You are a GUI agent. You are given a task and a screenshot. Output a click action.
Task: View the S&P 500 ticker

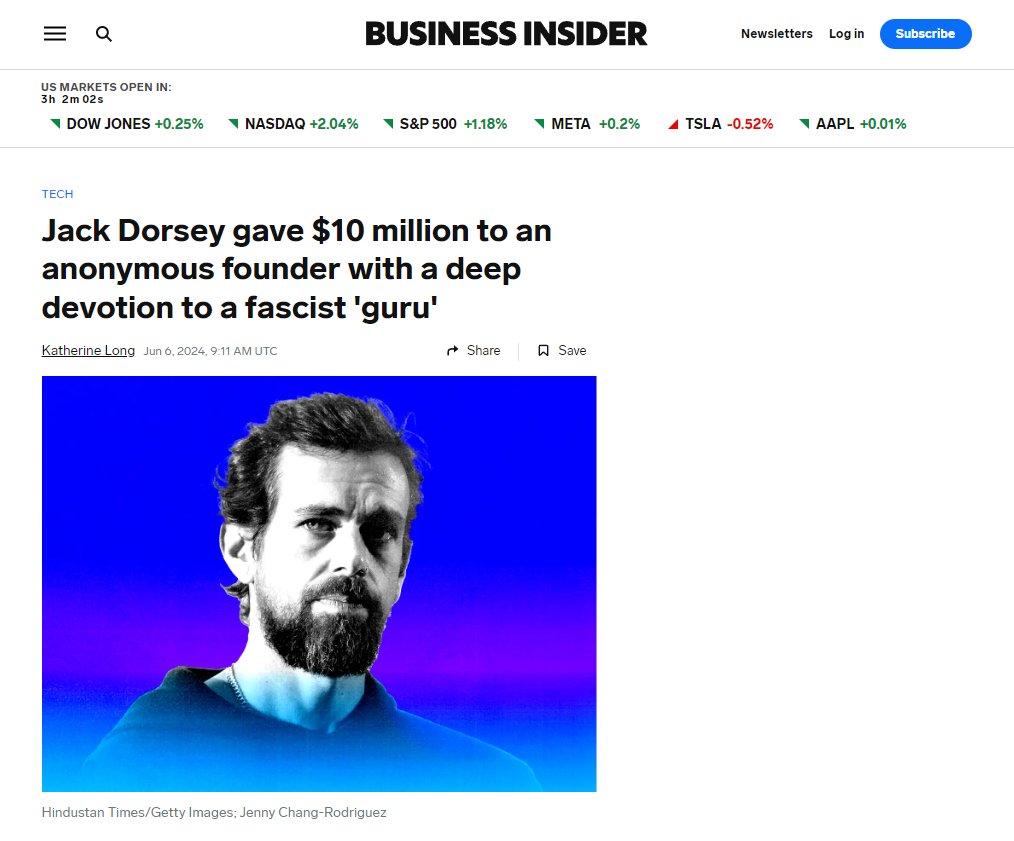(x=444, y=125)
